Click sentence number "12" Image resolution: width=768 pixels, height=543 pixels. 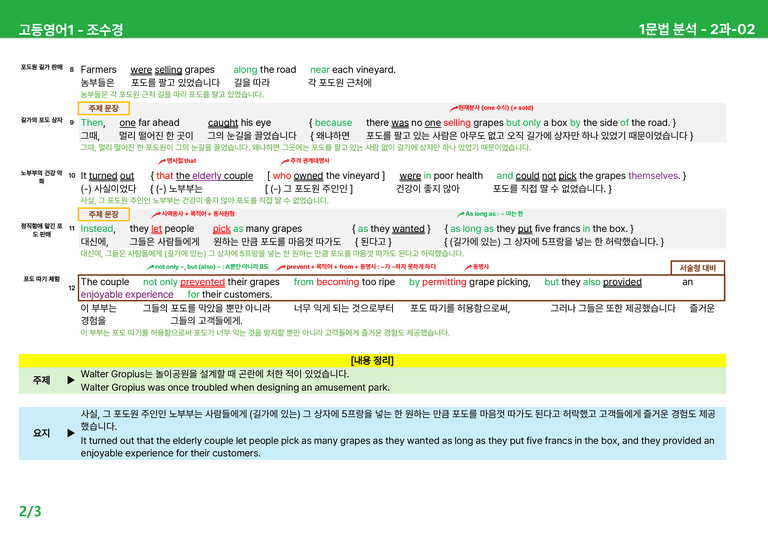(x=72, y=288)
